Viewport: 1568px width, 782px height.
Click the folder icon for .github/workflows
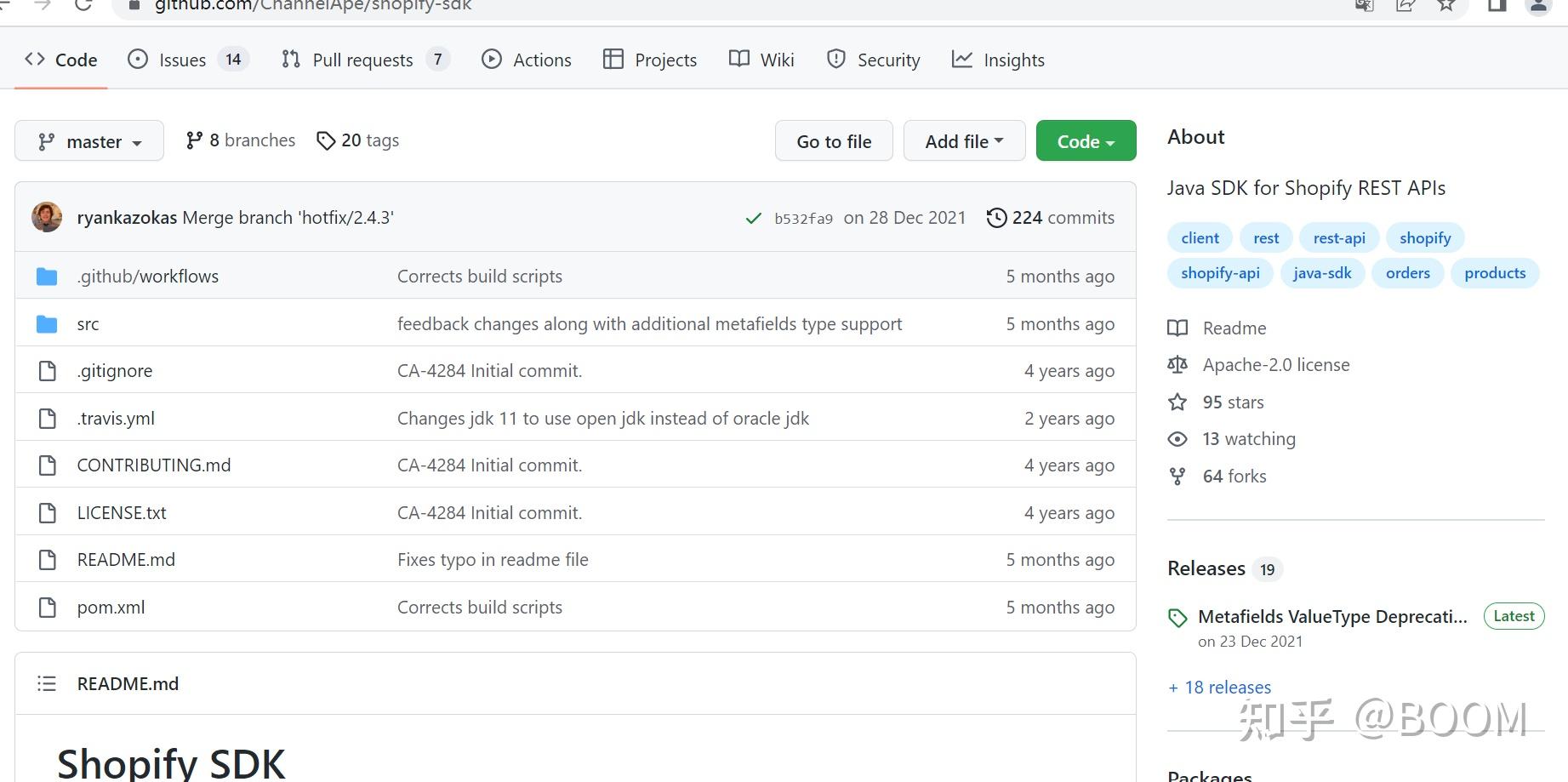click(47, 277)
